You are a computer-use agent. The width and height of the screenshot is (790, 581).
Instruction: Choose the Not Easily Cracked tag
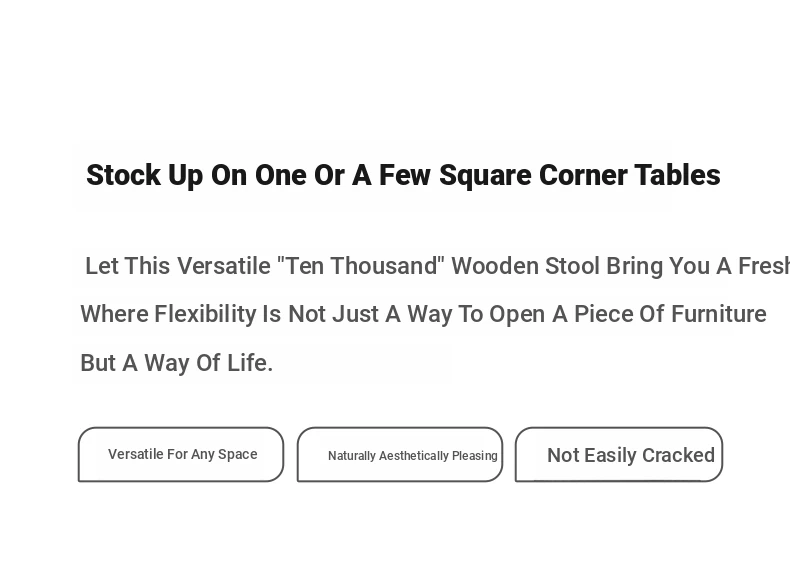click(619, 455)
